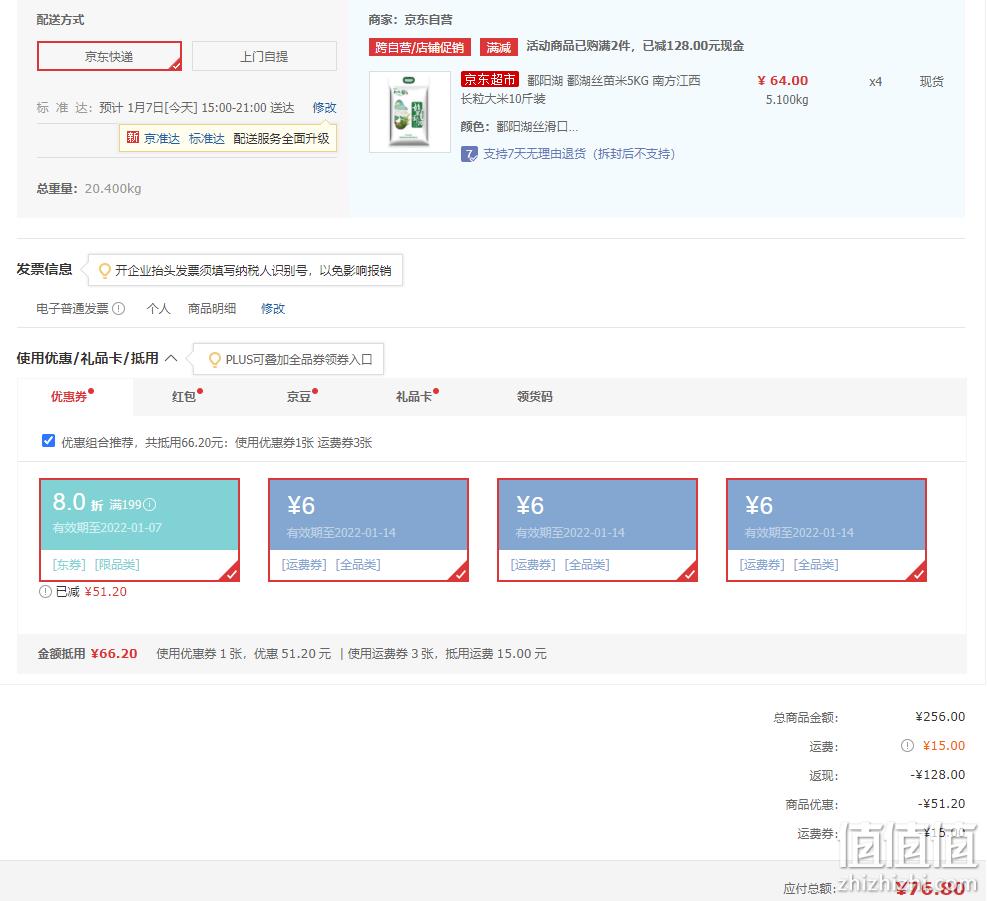Viewport: 987px width, 901px height.
Task: Click the info icon beside 已减 ¥51.20
Action: click(x=45, y=592)
